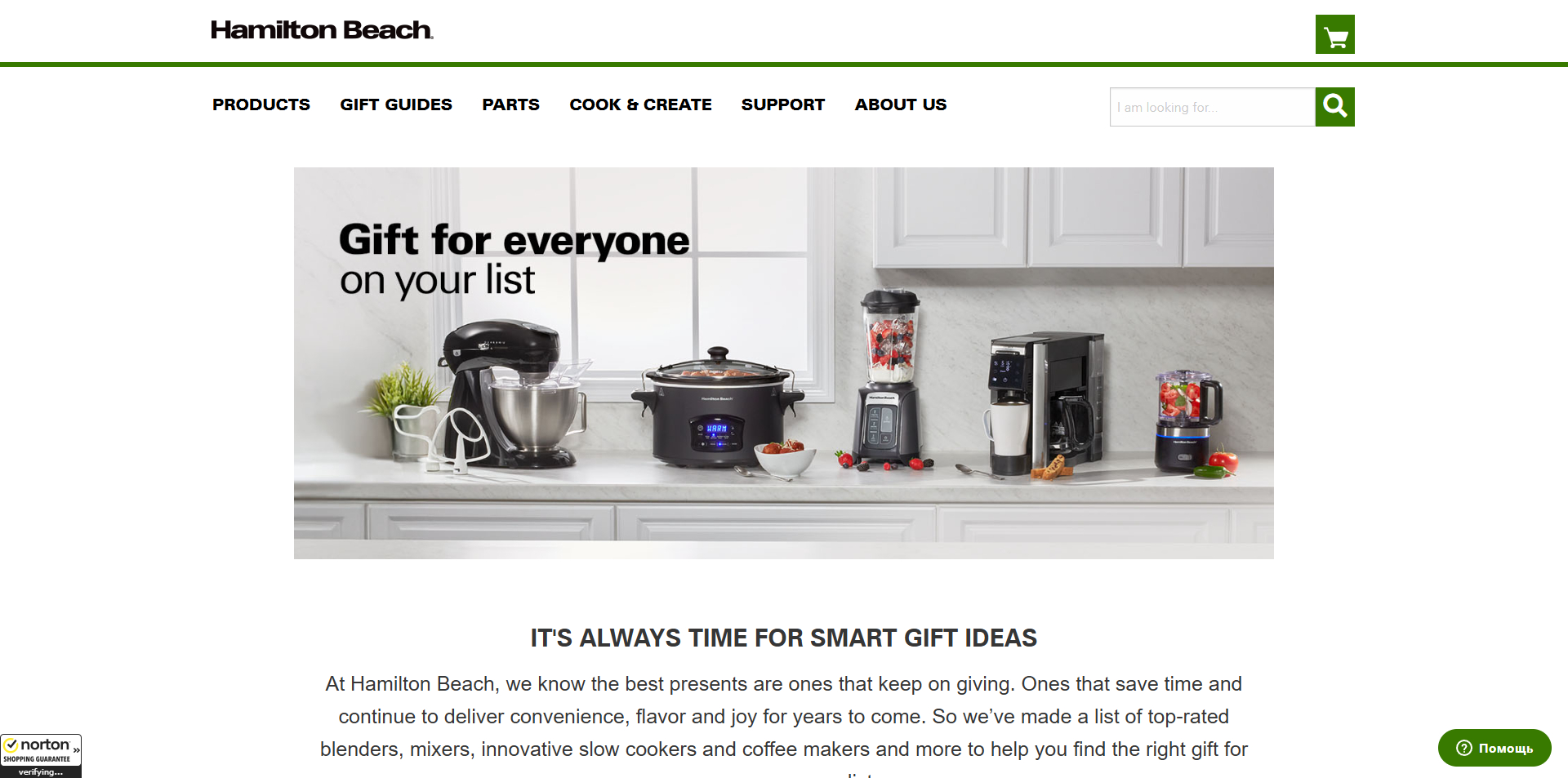Open the Support menu
The image size is (1568, 778).
point(783,104)
